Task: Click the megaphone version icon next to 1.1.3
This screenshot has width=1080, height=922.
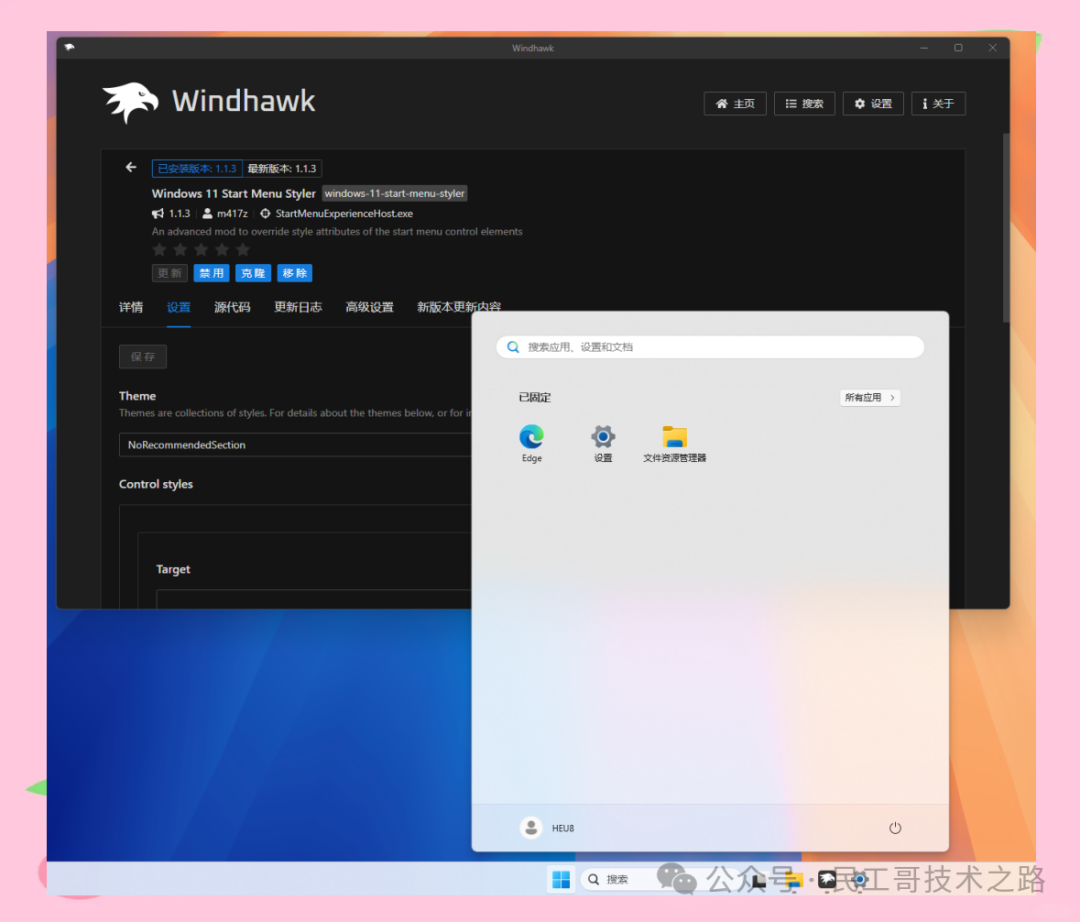Action: pyautogui.click(x=158, y=213)
